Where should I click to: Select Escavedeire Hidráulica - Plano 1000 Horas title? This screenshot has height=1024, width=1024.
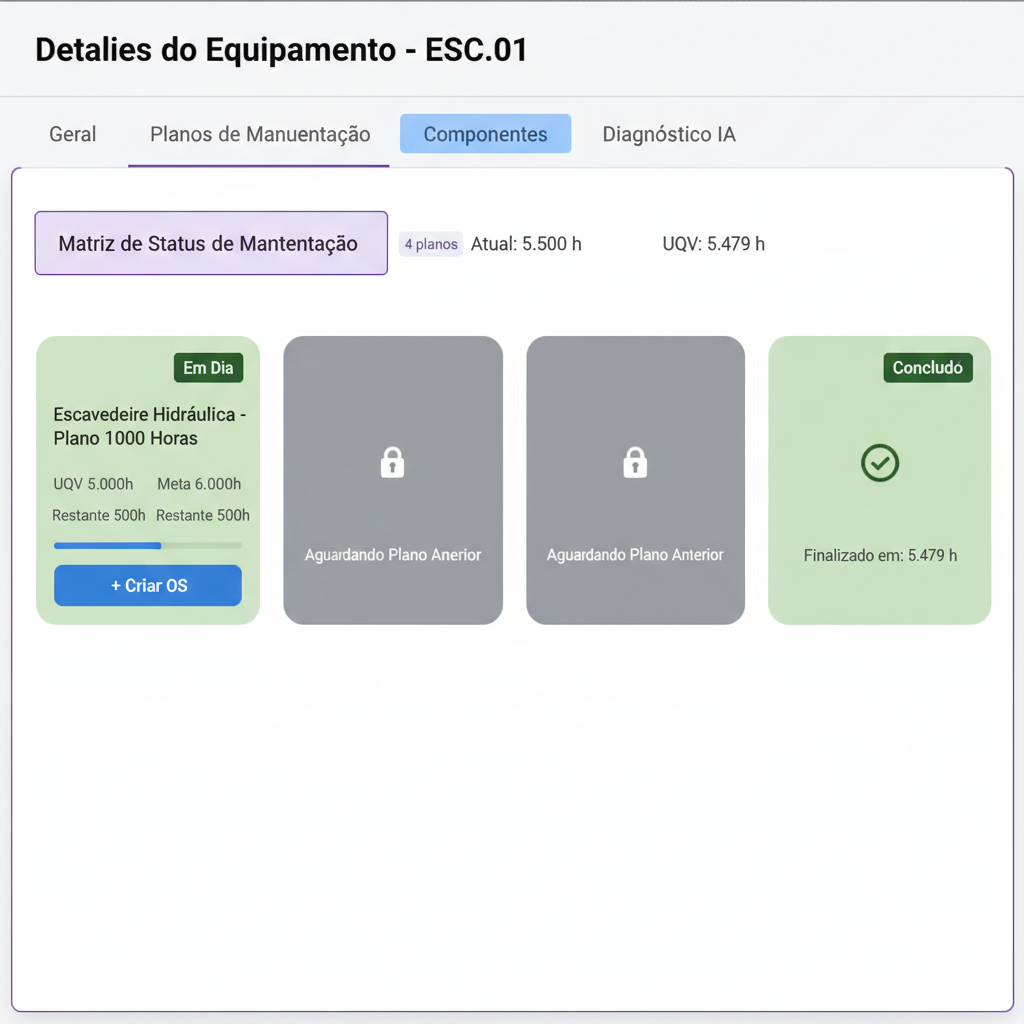click(x=150, y=426)
